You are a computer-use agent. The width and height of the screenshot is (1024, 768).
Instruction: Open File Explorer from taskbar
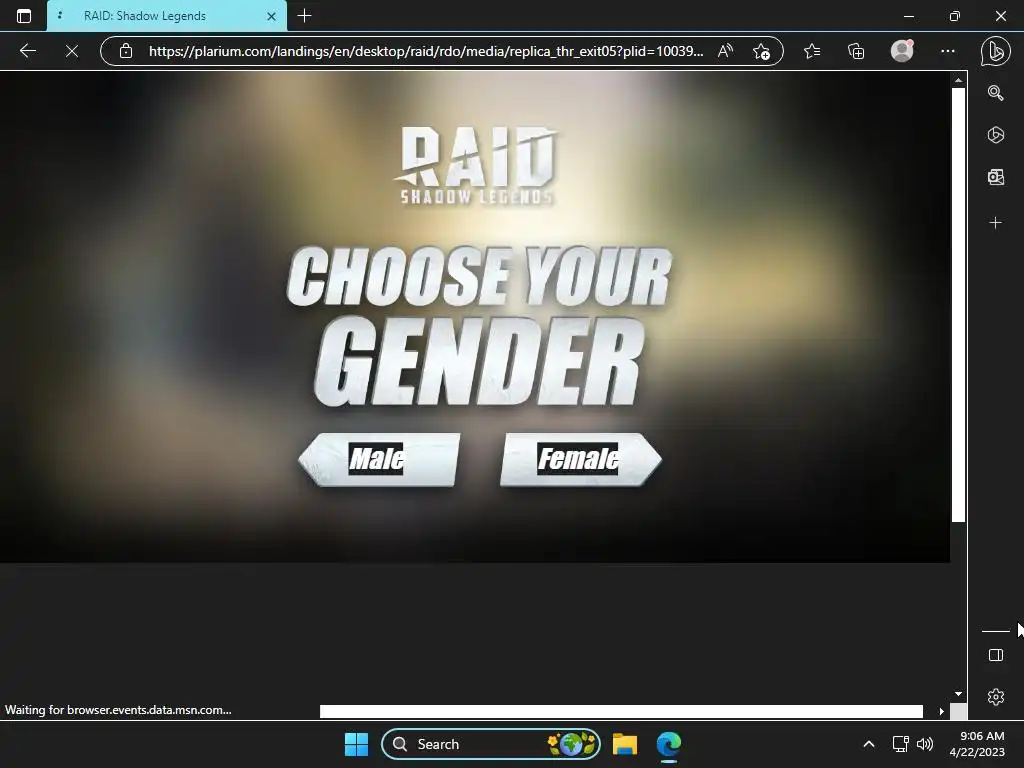point(624,744)
